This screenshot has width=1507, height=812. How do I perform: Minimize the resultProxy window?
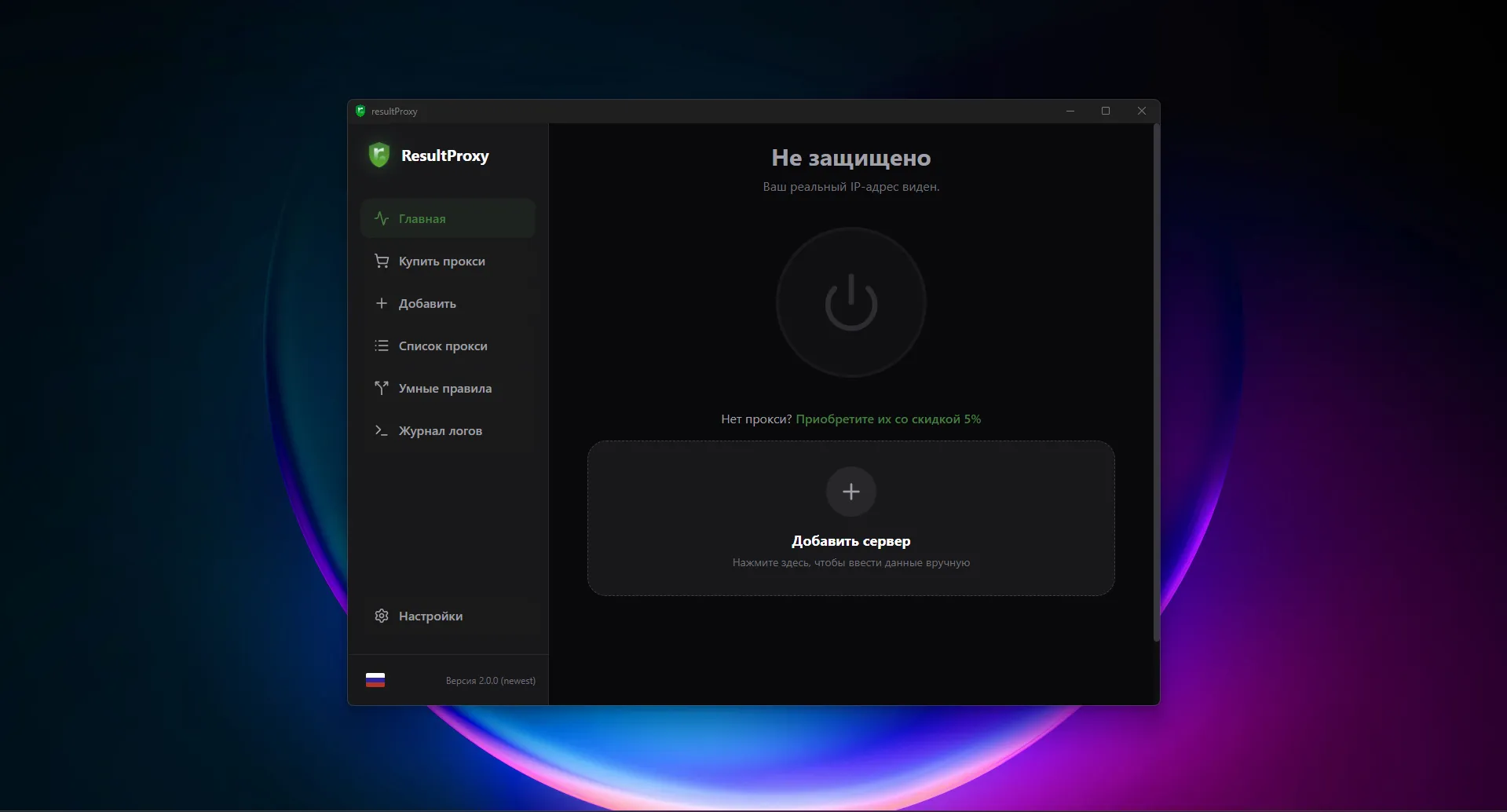[x=1070, y=111]
